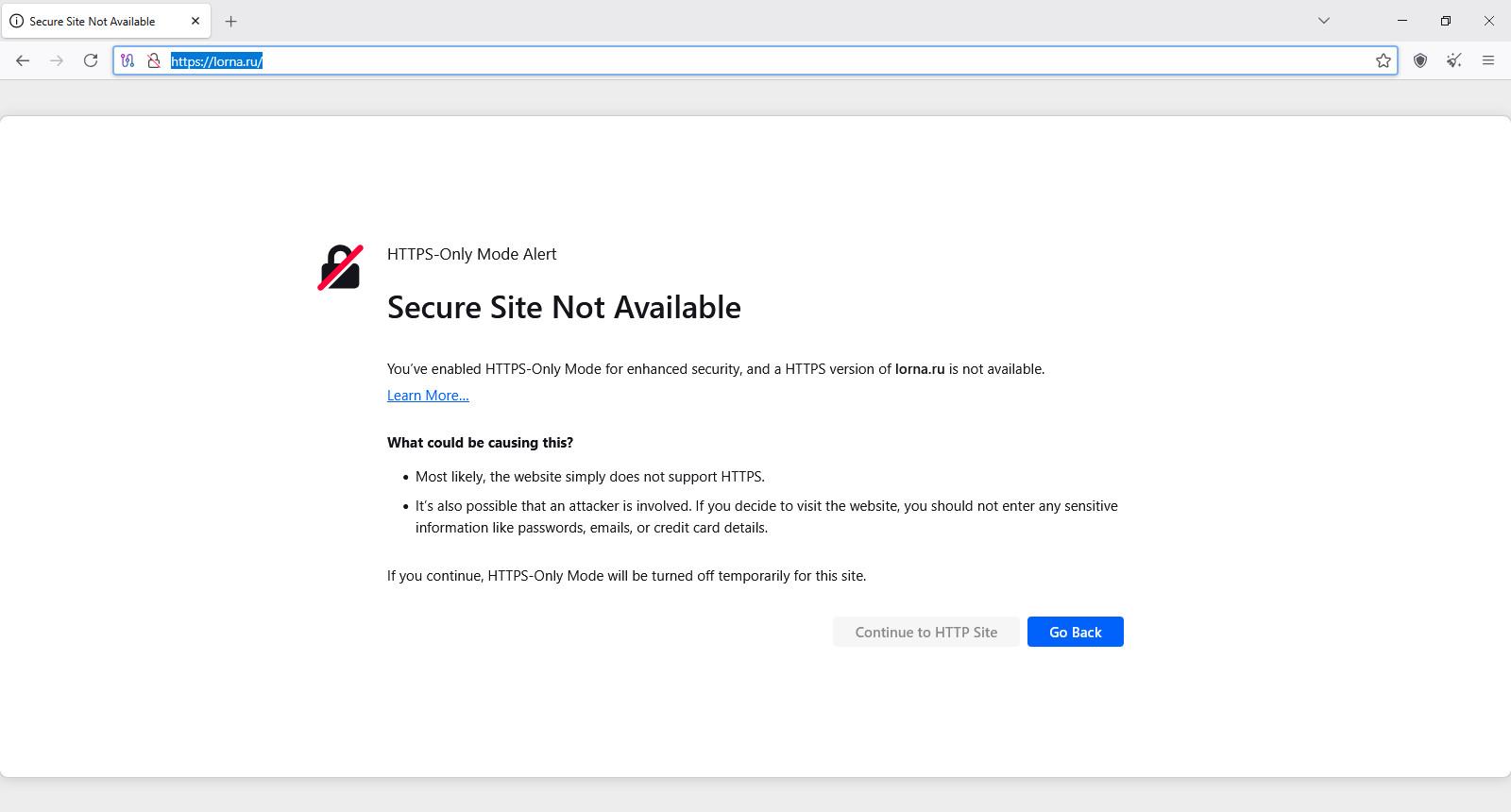Reload the current page
1511x812 pixels.
(91, 60)
